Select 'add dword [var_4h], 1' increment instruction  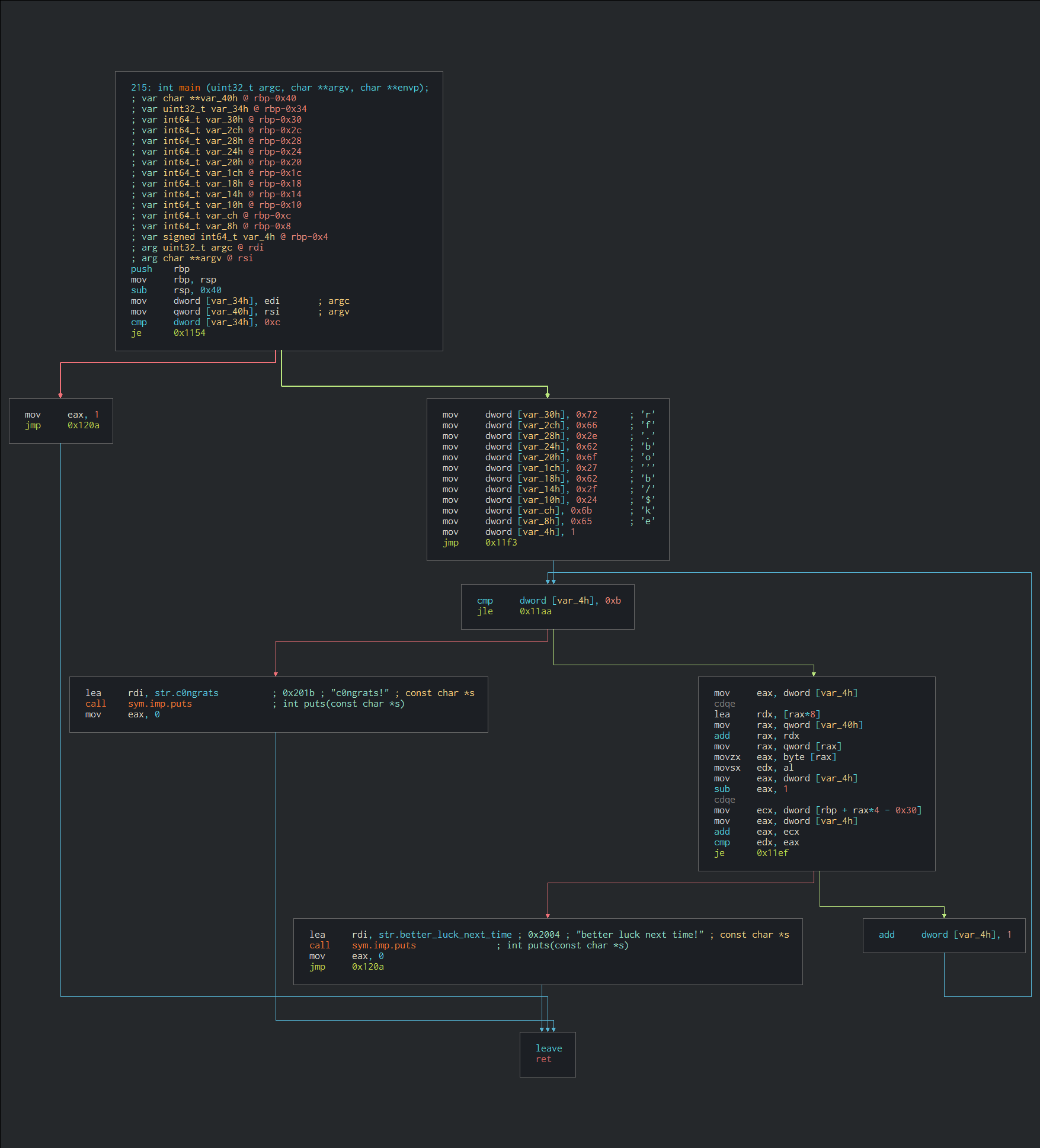click(x=946, y=935)
